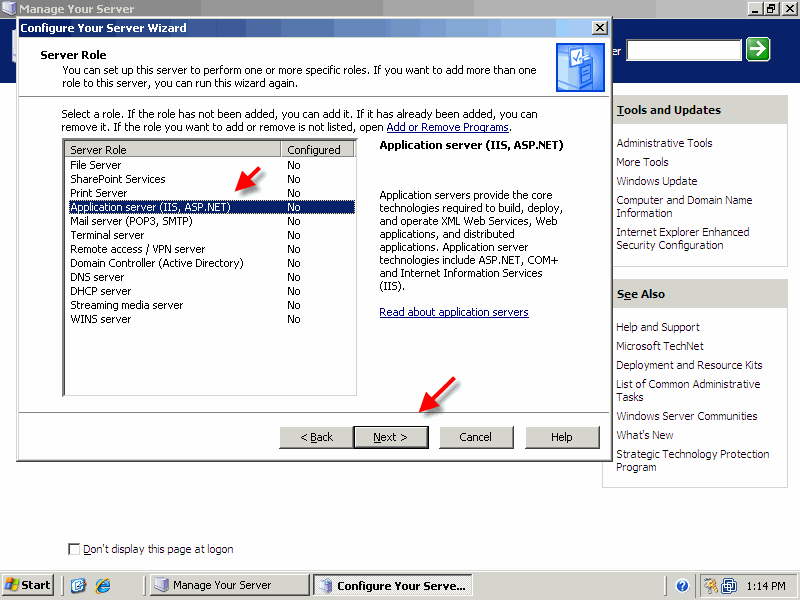Select Mail server (POP3, SMTP) role
800x600 pixels.
point(211,221)
